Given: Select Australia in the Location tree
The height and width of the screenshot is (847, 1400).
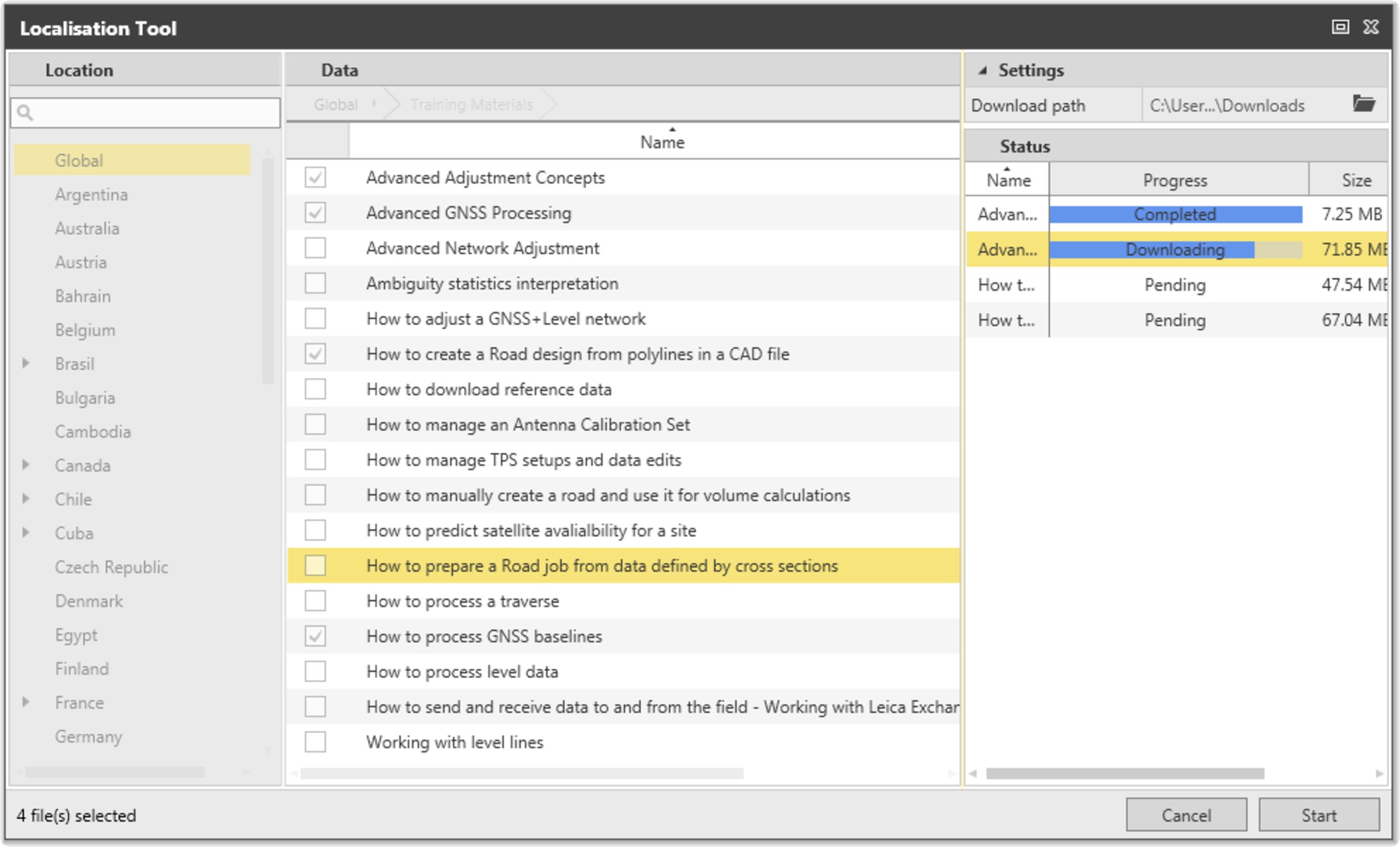Looking at the screenshot, I should click(87, 228).
